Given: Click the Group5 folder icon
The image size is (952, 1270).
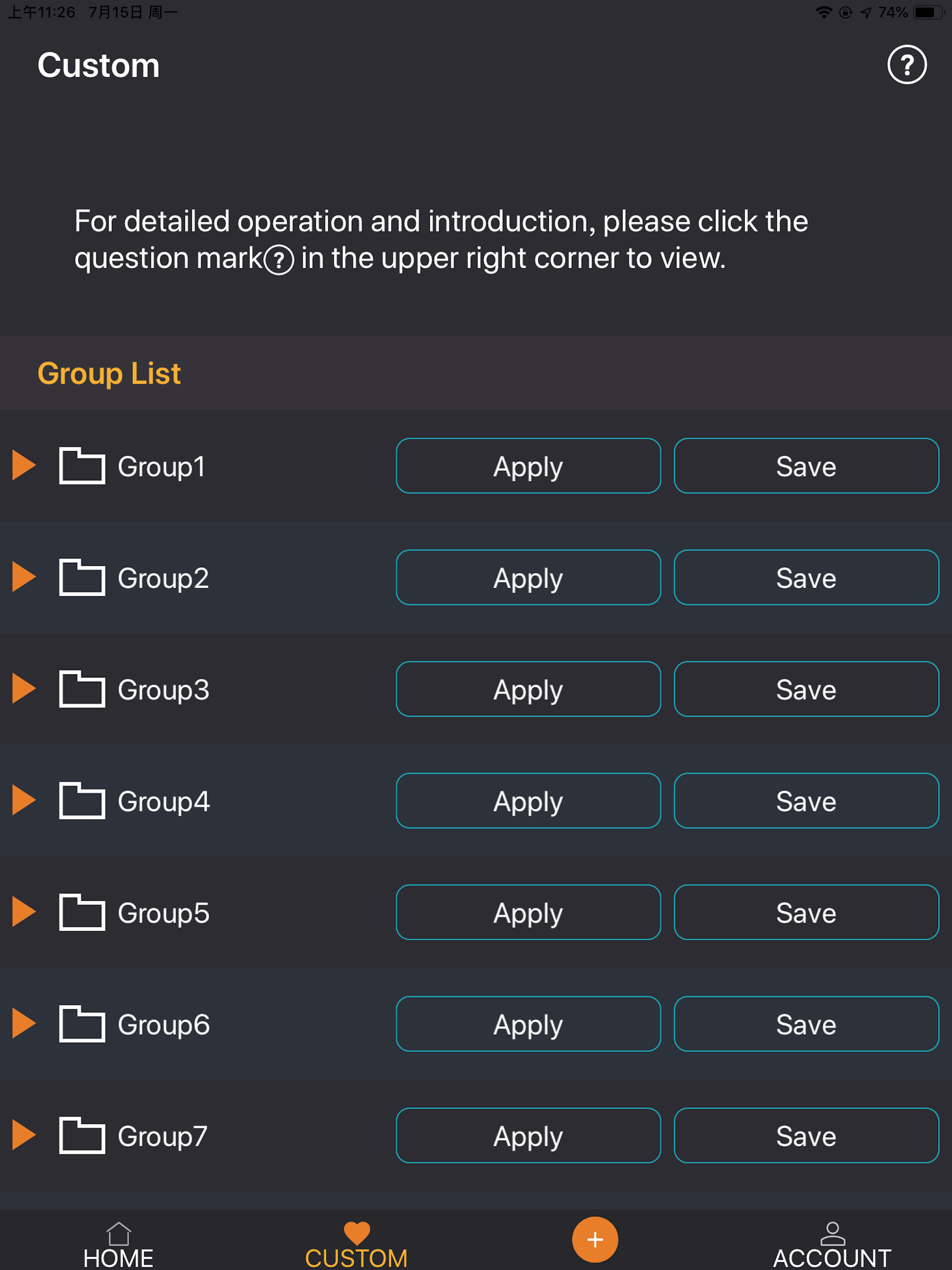Looking at the screenshot, I should click(x=82, y=912).
